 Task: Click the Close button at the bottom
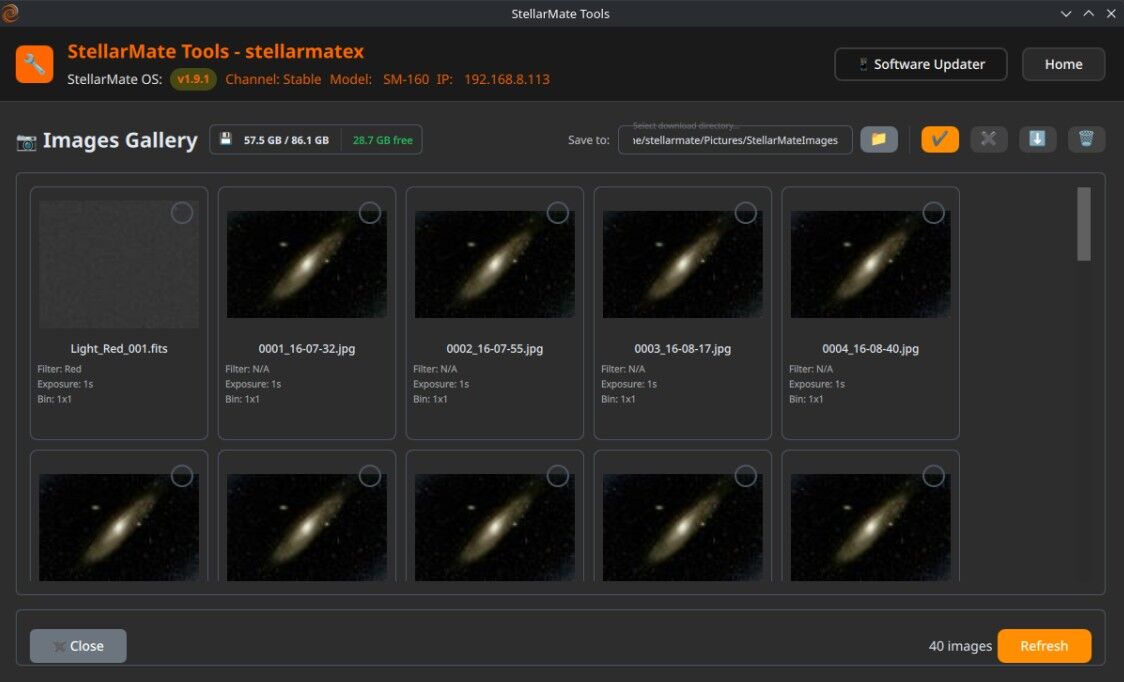(78, 646)
